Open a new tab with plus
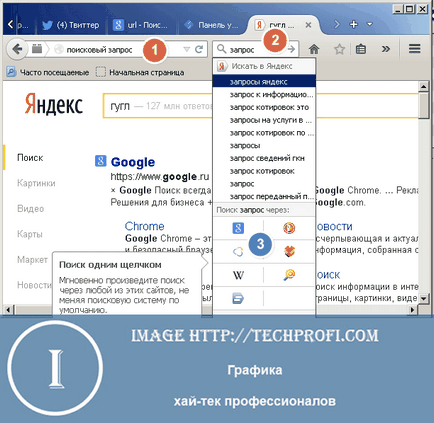This screenshot has height=423, width=434. click(x=353, y=24)
